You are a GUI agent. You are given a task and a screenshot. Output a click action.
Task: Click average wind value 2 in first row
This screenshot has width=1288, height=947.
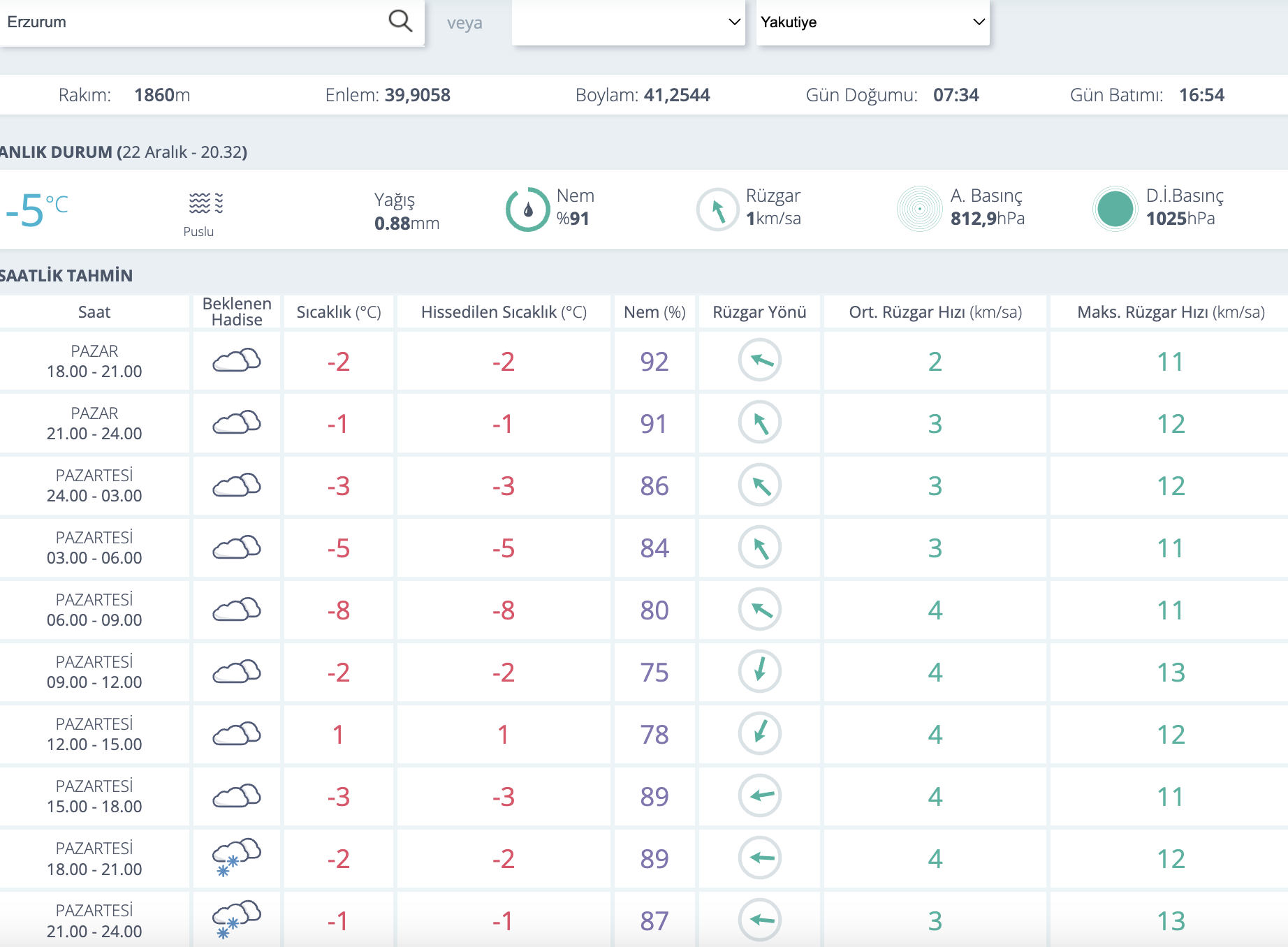[x=935, y=361]
